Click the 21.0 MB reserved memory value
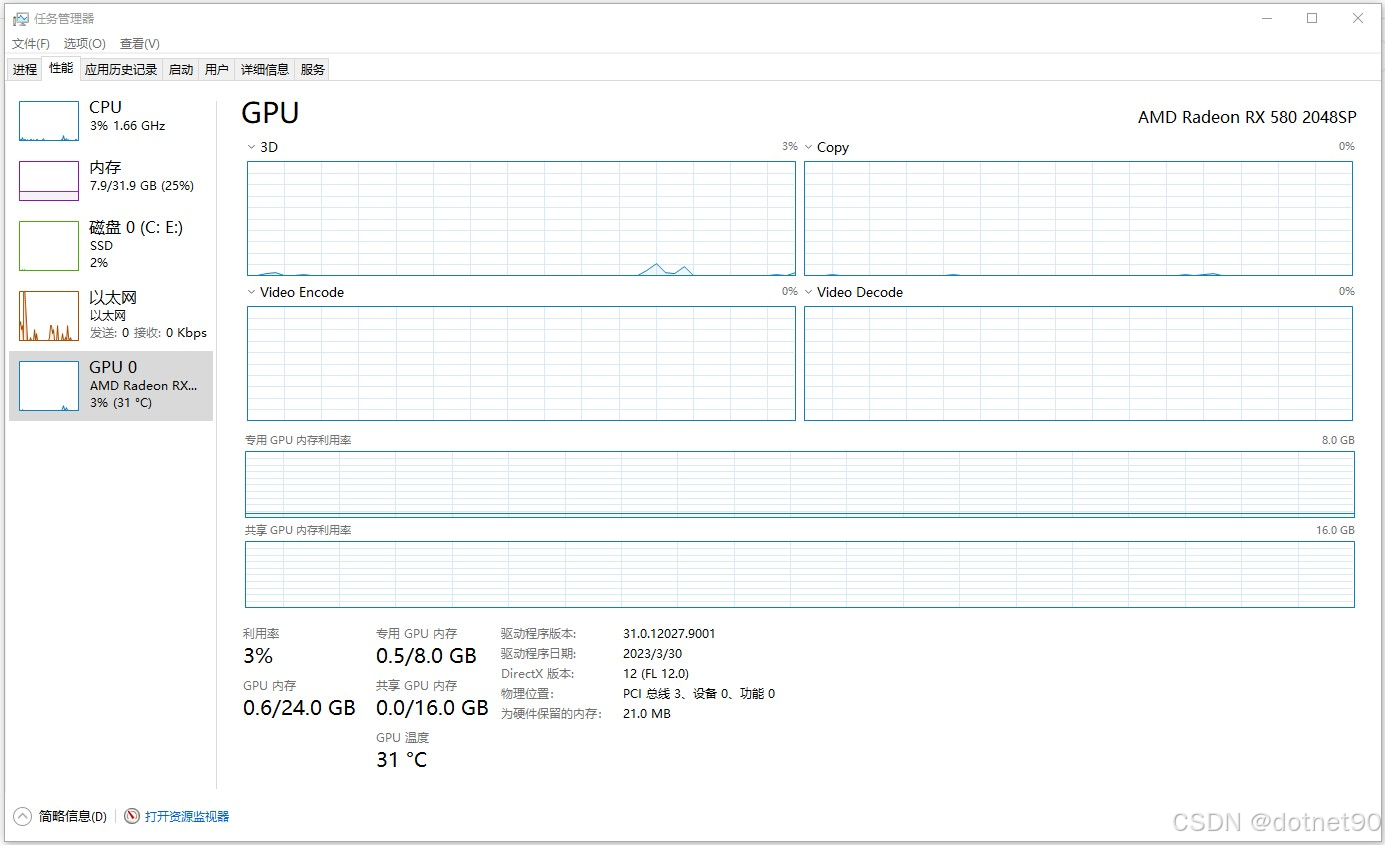This screenshot has width=1385, height=845. [x=646, y=714]
